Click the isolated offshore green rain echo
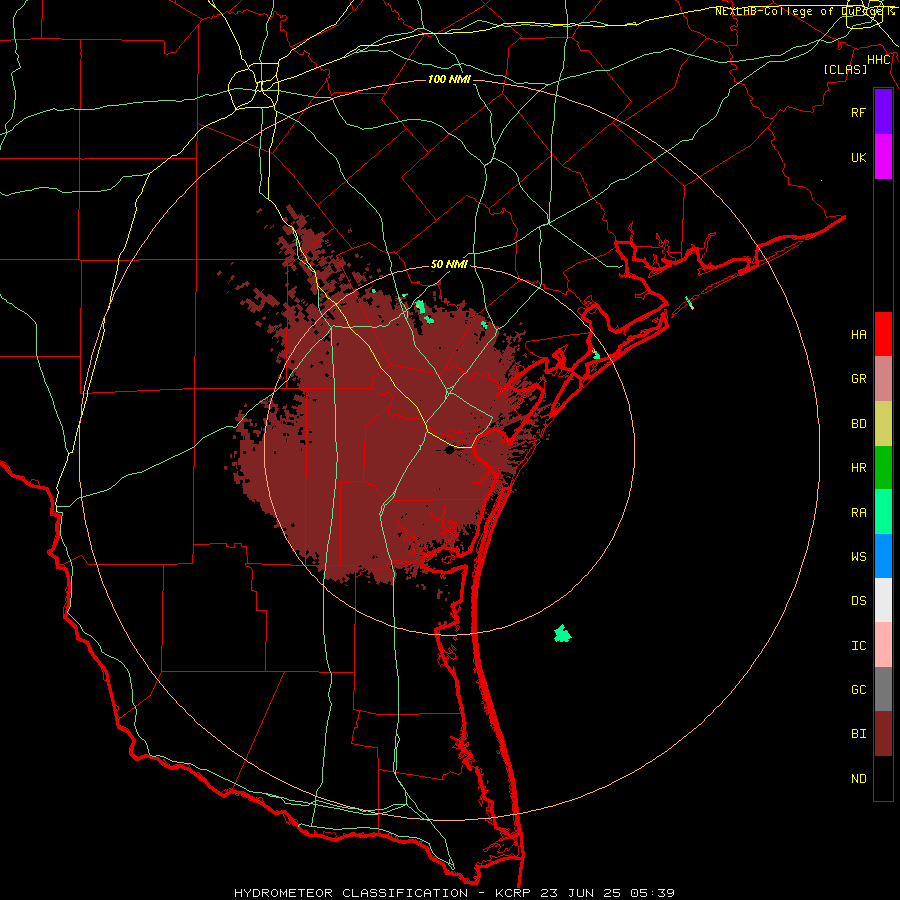The image size is (900, 900). [562, 634]
